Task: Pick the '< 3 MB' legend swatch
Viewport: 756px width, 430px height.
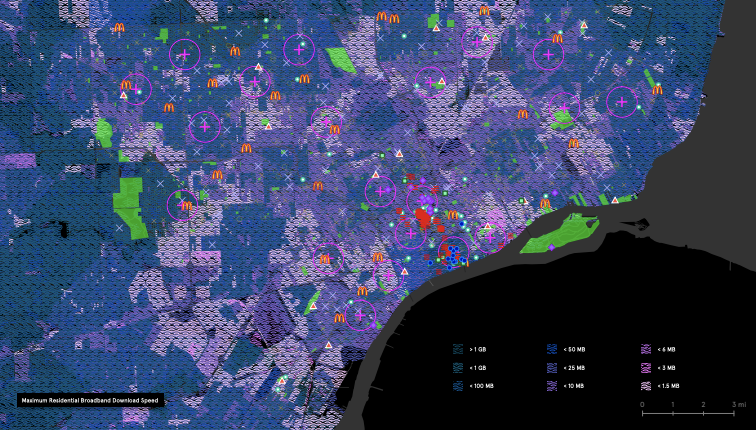Action: (647, 368)
